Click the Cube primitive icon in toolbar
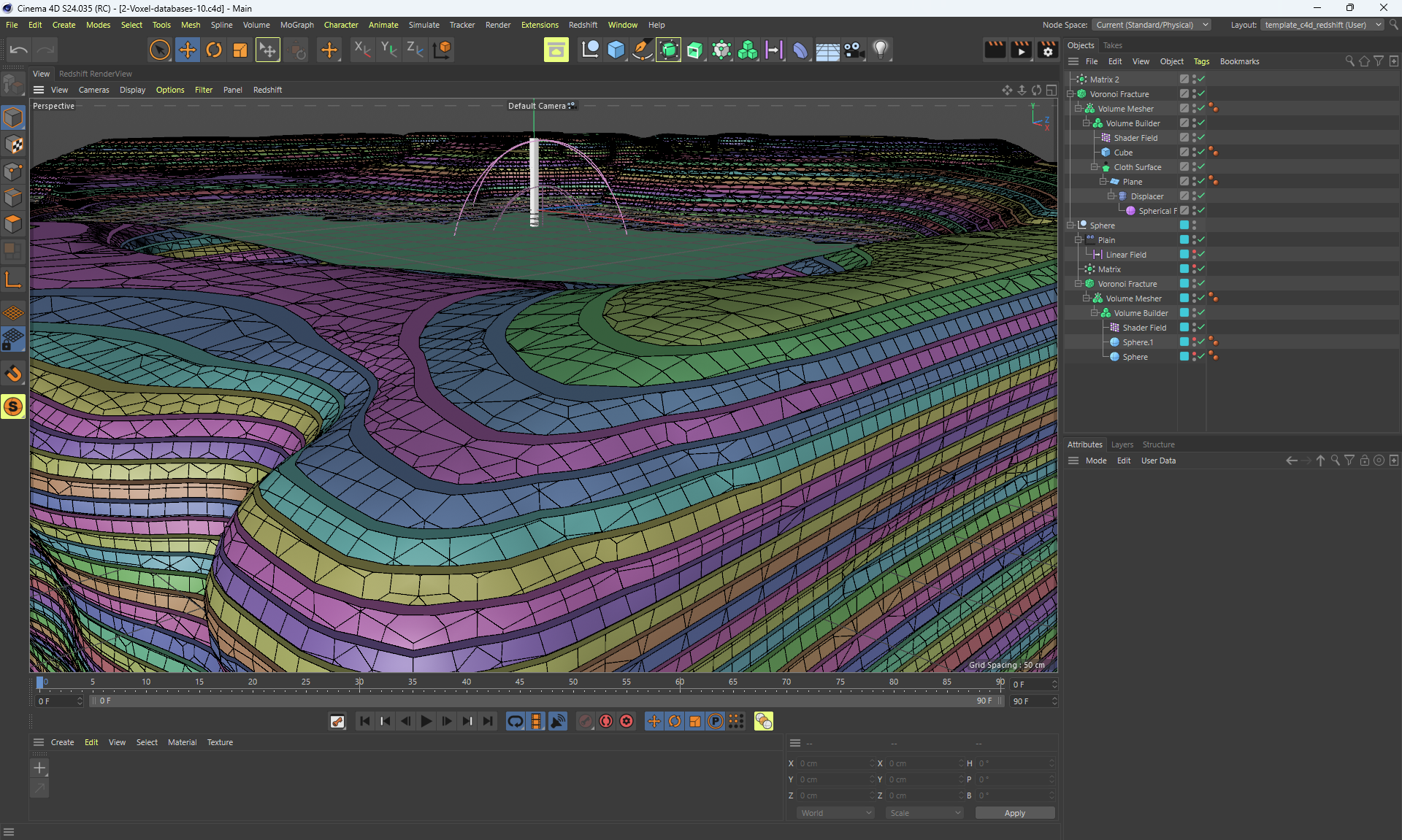This screenshot has width=1402, height=840. tap(616, 50)
